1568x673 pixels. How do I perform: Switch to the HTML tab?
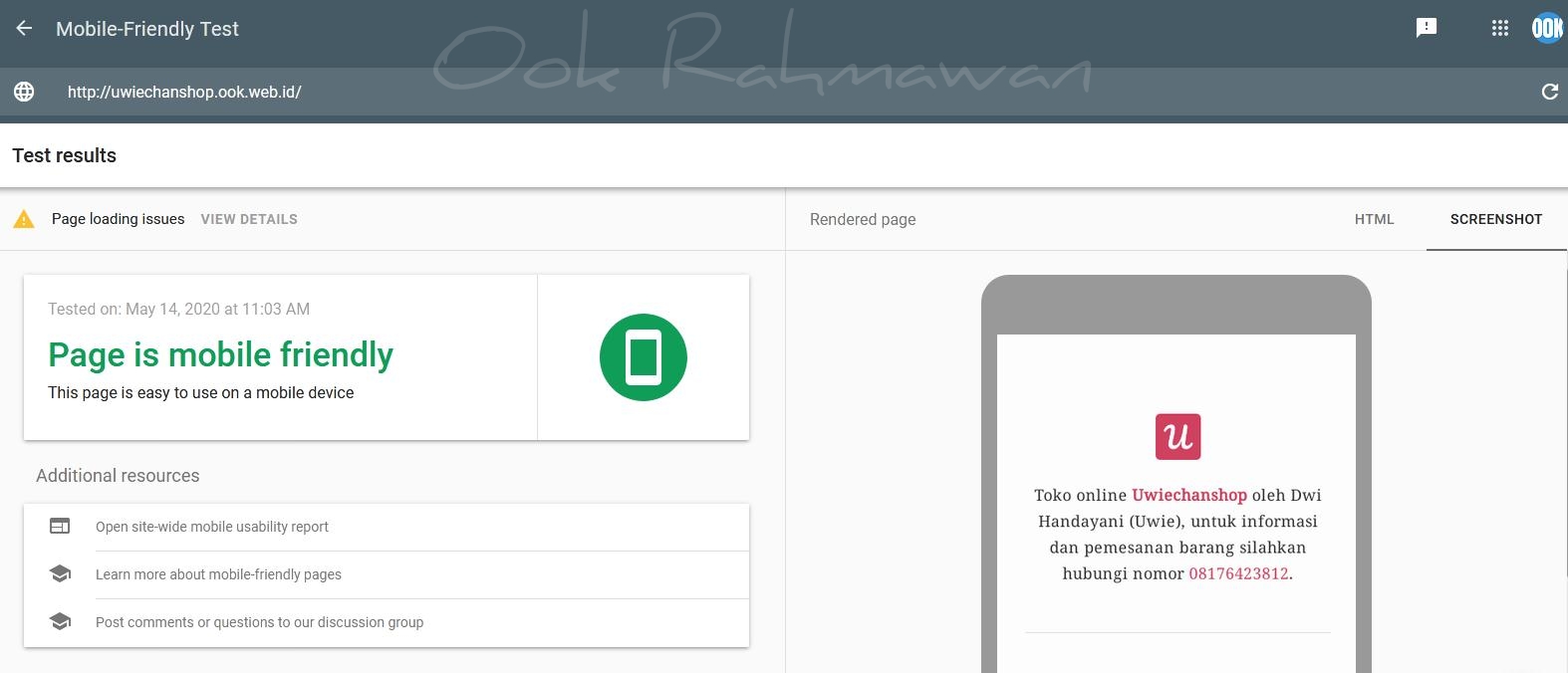click(1374, 219)
